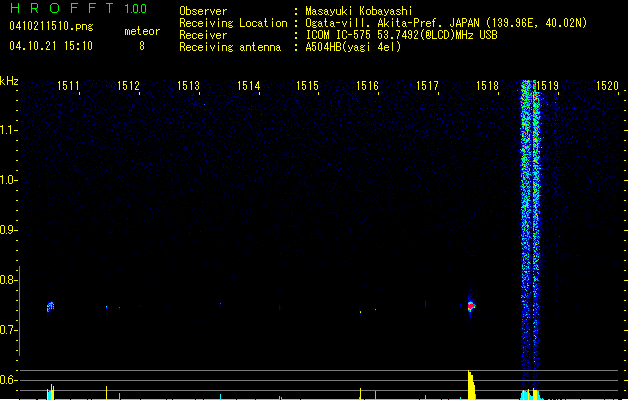Click the 1.0 kHz frequency label
The width and height of the screenshot is (629, 400).
8,180
